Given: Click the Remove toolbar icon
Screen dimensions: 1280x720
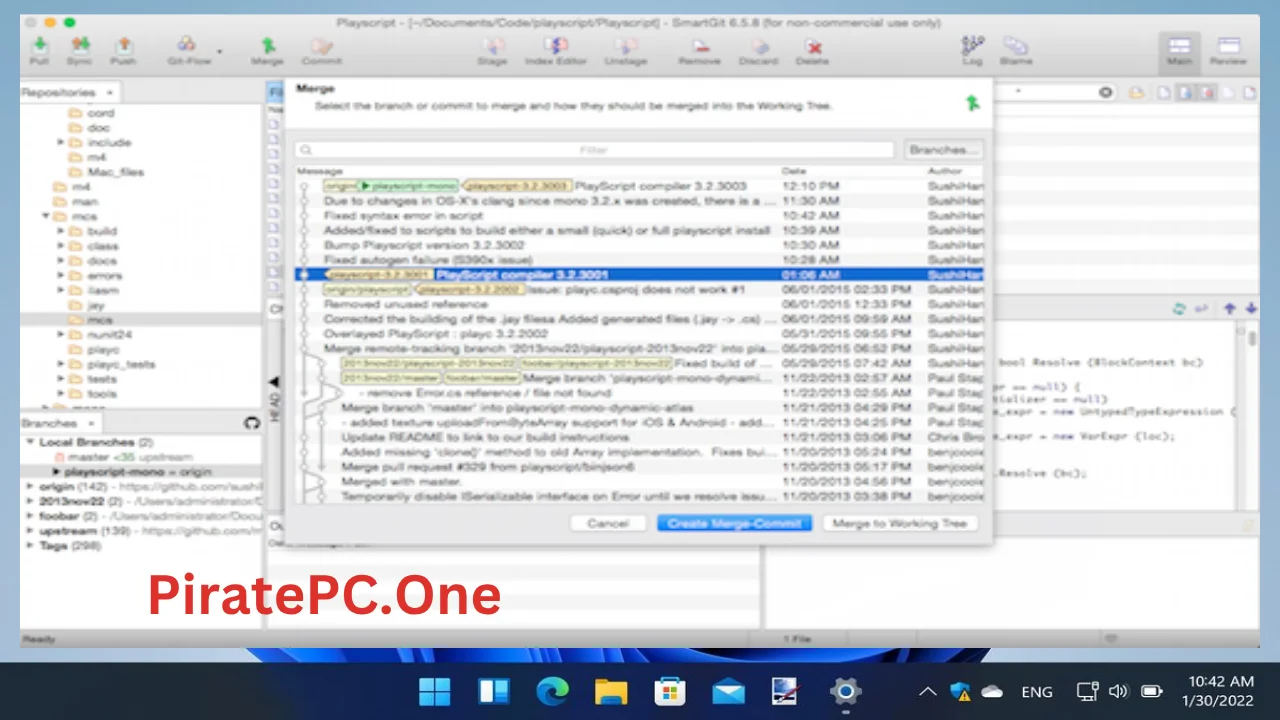Looking at the screenshot, I should tap(700, 50).
